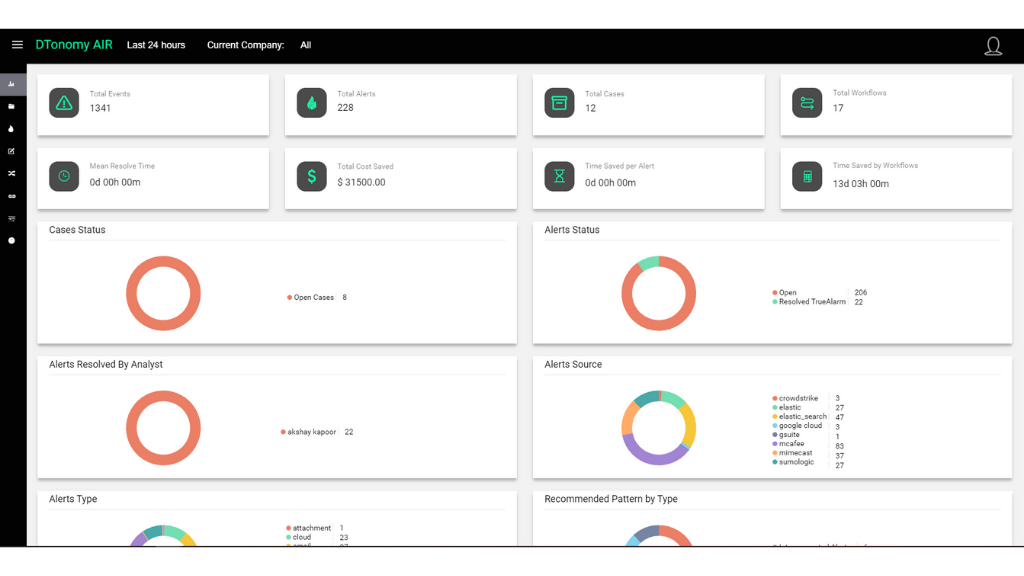Viewport: 1024px width, 576px height.
Task: Open the hamburger navigation menu
Action: 17,45
